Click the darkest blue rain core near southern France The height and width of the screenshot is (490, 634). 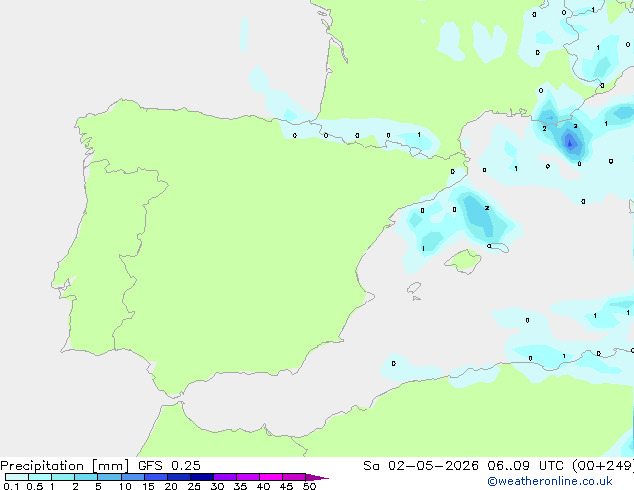tap(571, 143)
